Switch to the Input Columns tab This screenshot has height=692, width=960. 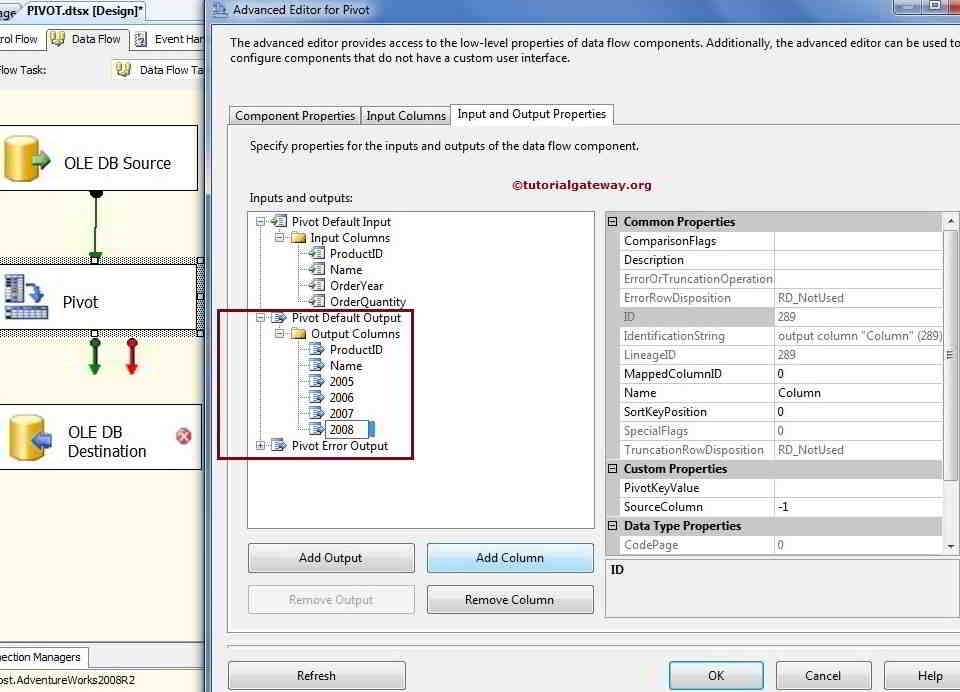tap(405, 115)
